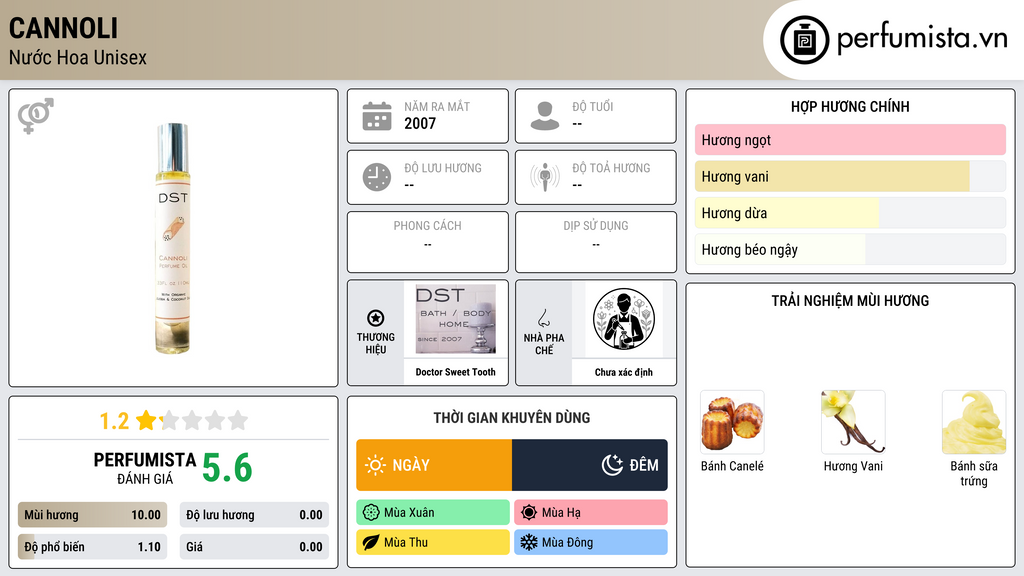This screenshot has width=1024, height=576.
Task: Click the CANNOLI title heading
Action: click(63, 28)
